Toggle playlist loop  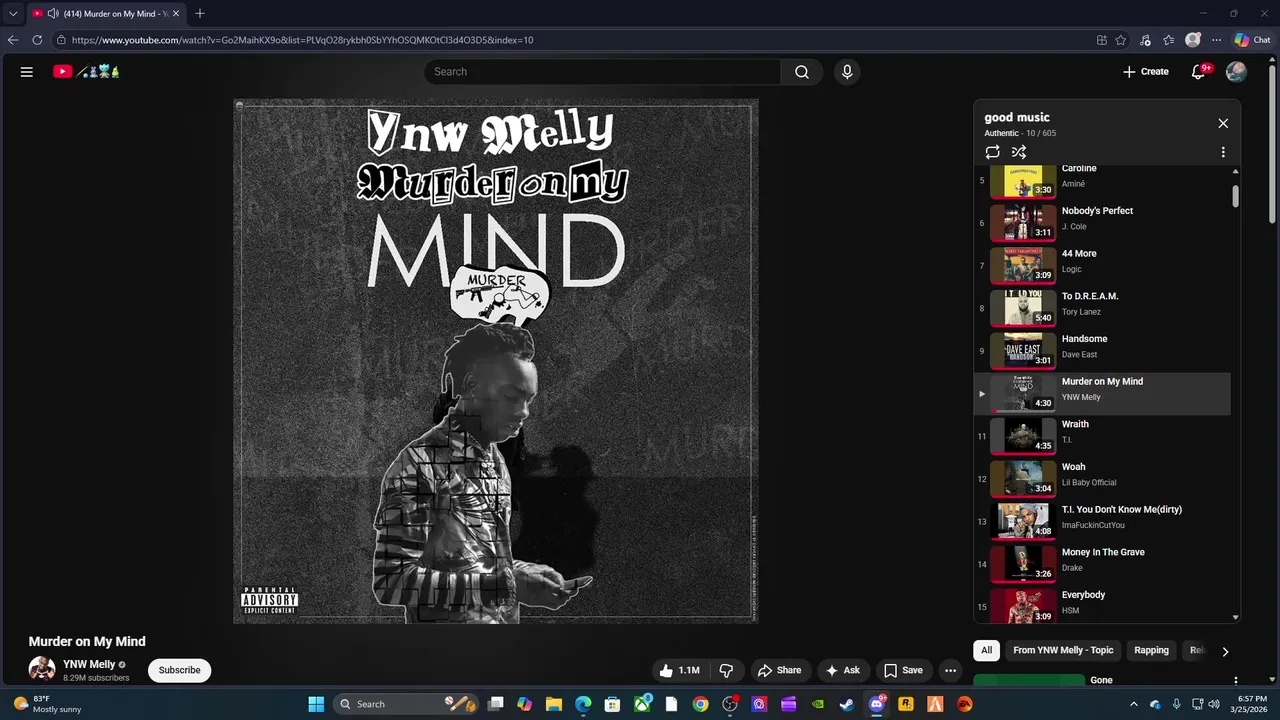(x=992, y=152)
